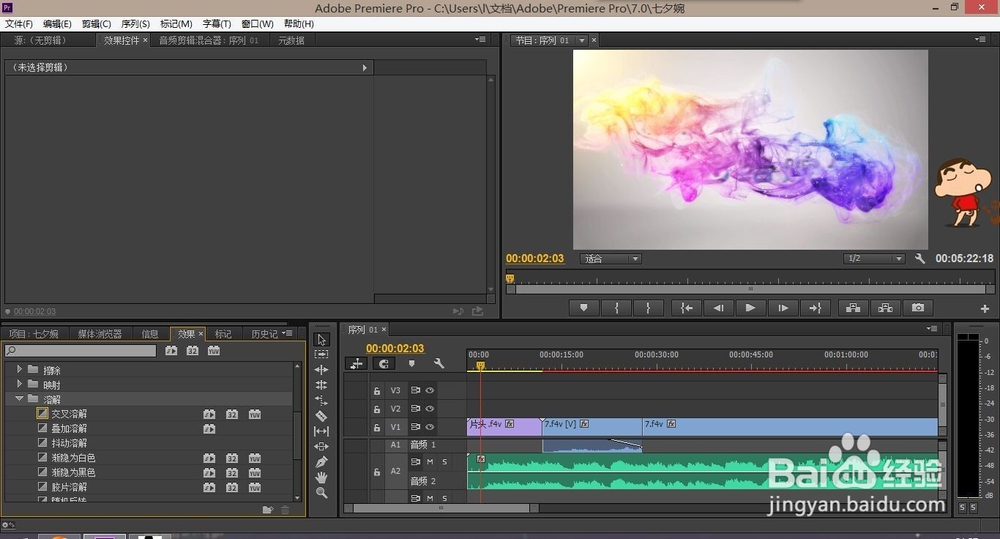Screen dimensions: 1000x539
Task: Open the 1/2 playback resolution dropdown
Action: (x=873, y=258)
